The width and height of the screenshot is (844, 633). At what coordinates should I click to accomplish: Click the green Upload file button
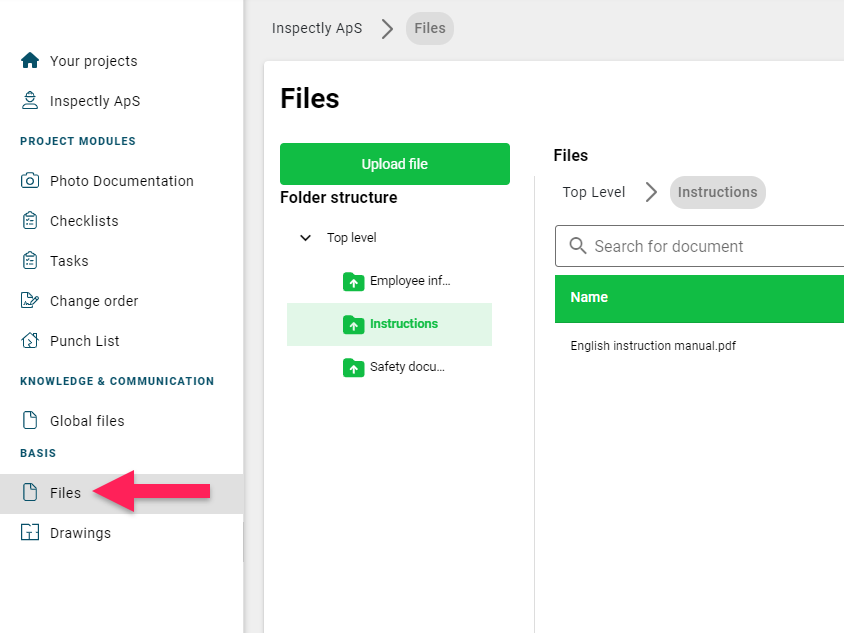pyautogui.click(x=395, y=164)
